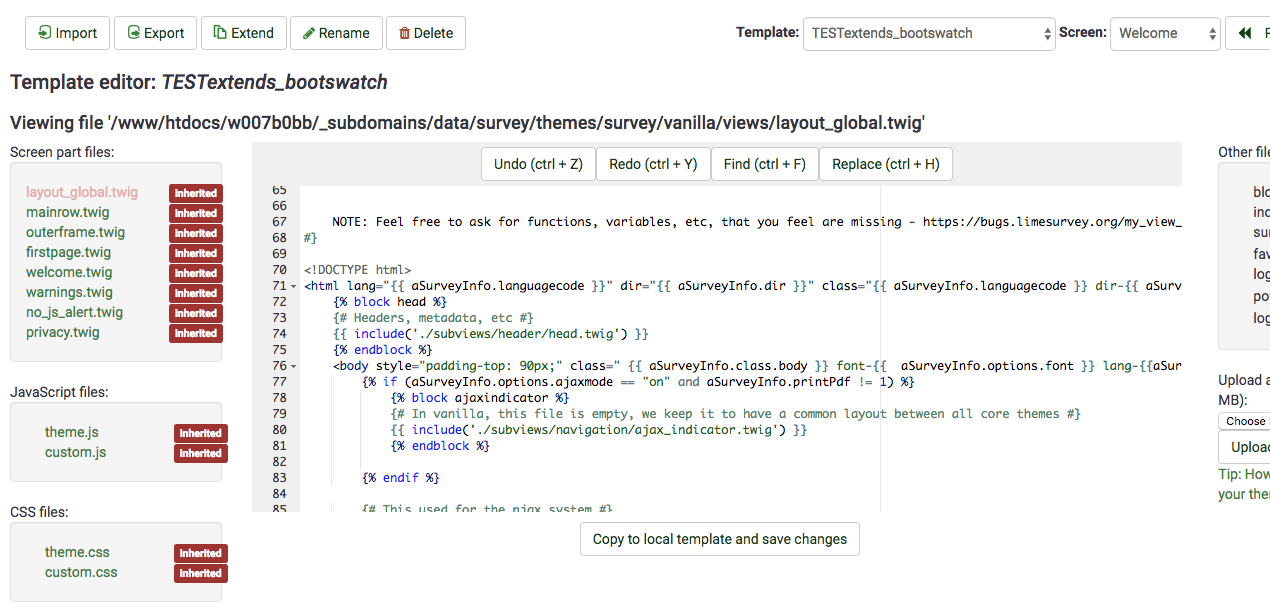
Task: Click the rewind arrows navigation button
Action: [x=1246, y=33]
